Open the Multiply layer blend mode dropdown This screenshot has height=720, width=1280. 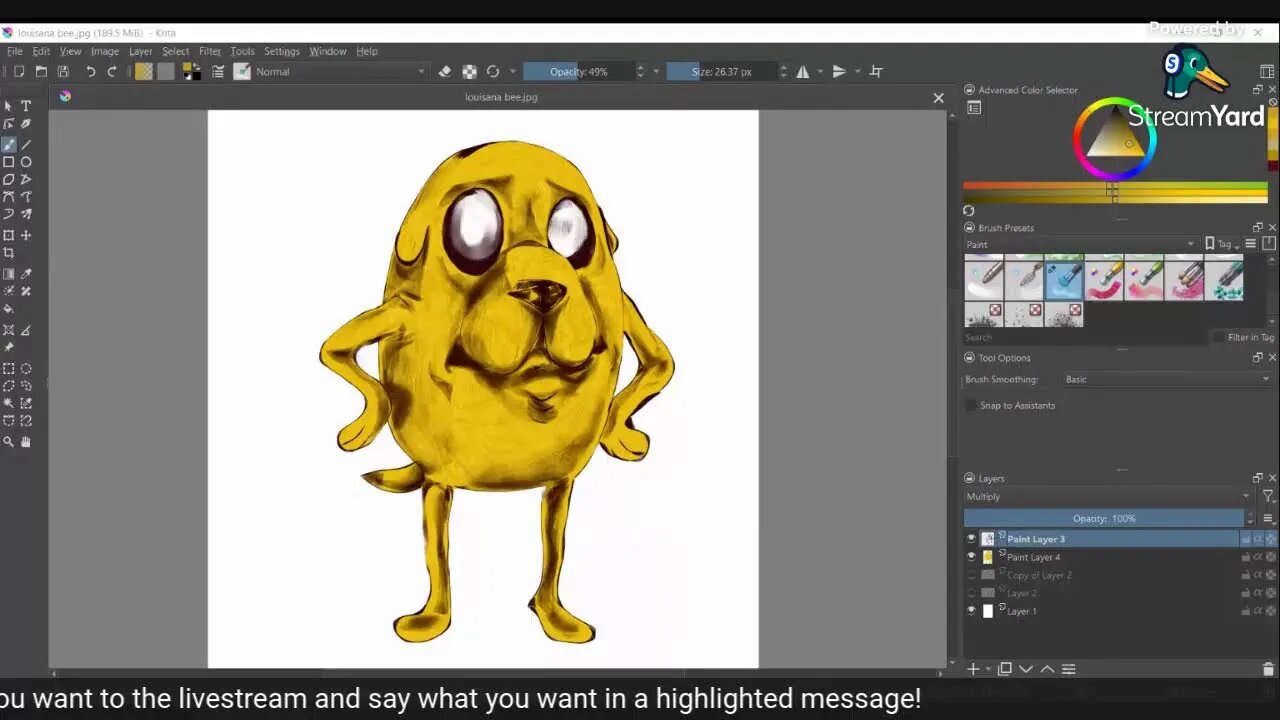tap(1108, 496)
